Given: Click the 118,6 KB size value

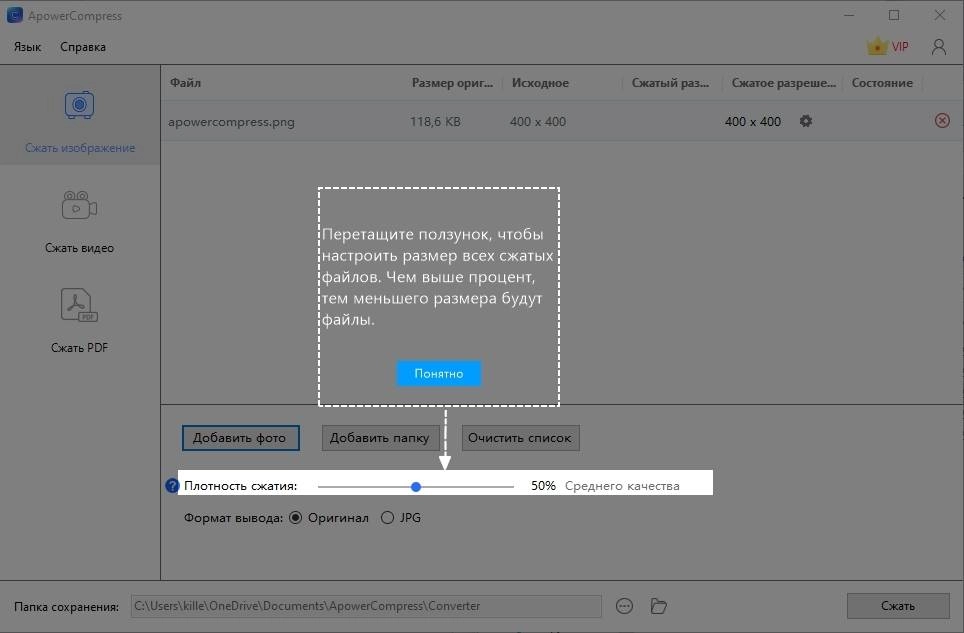Looking at the screenshot, I should click(435, 122).
